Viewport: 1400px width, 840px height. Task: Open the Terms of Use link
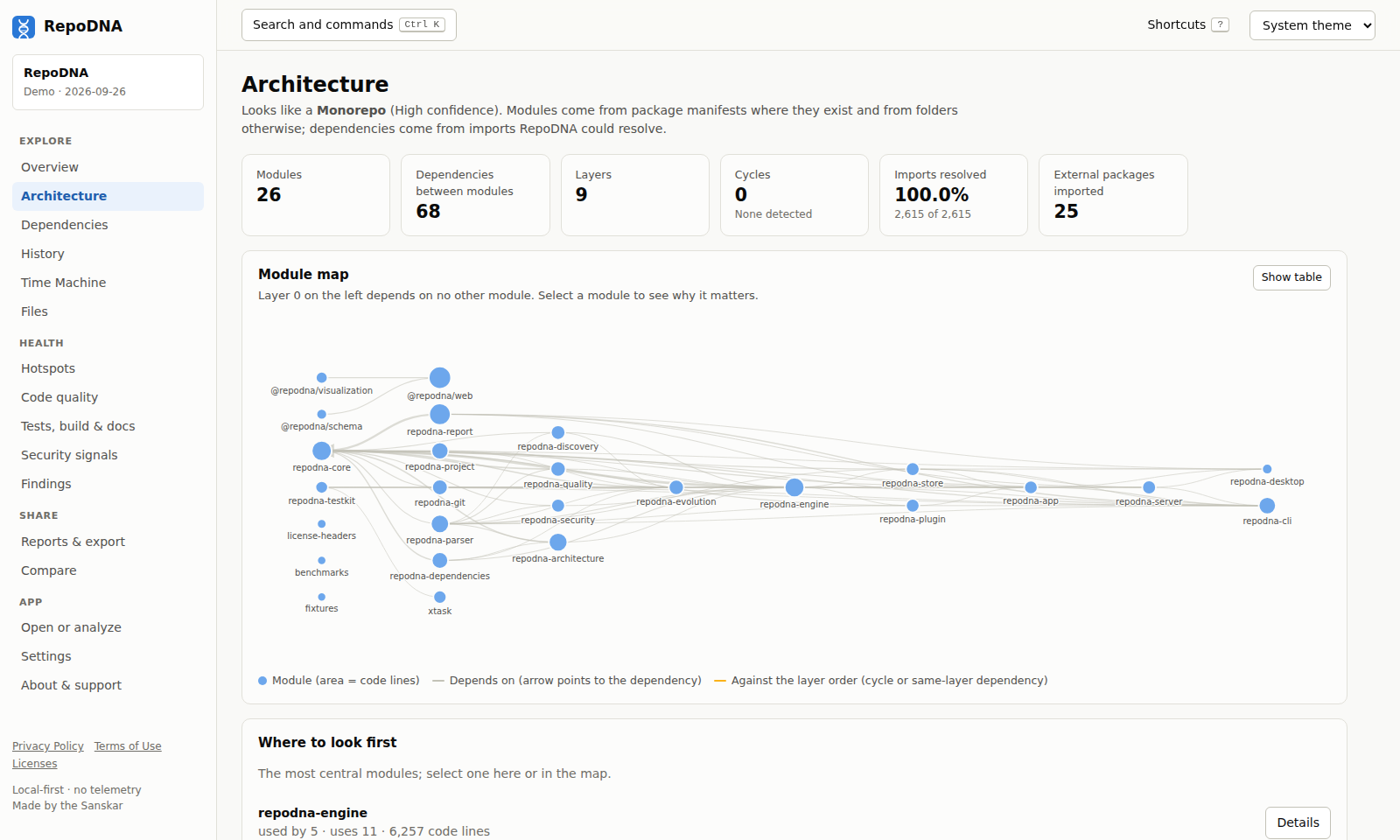(128, 746)
